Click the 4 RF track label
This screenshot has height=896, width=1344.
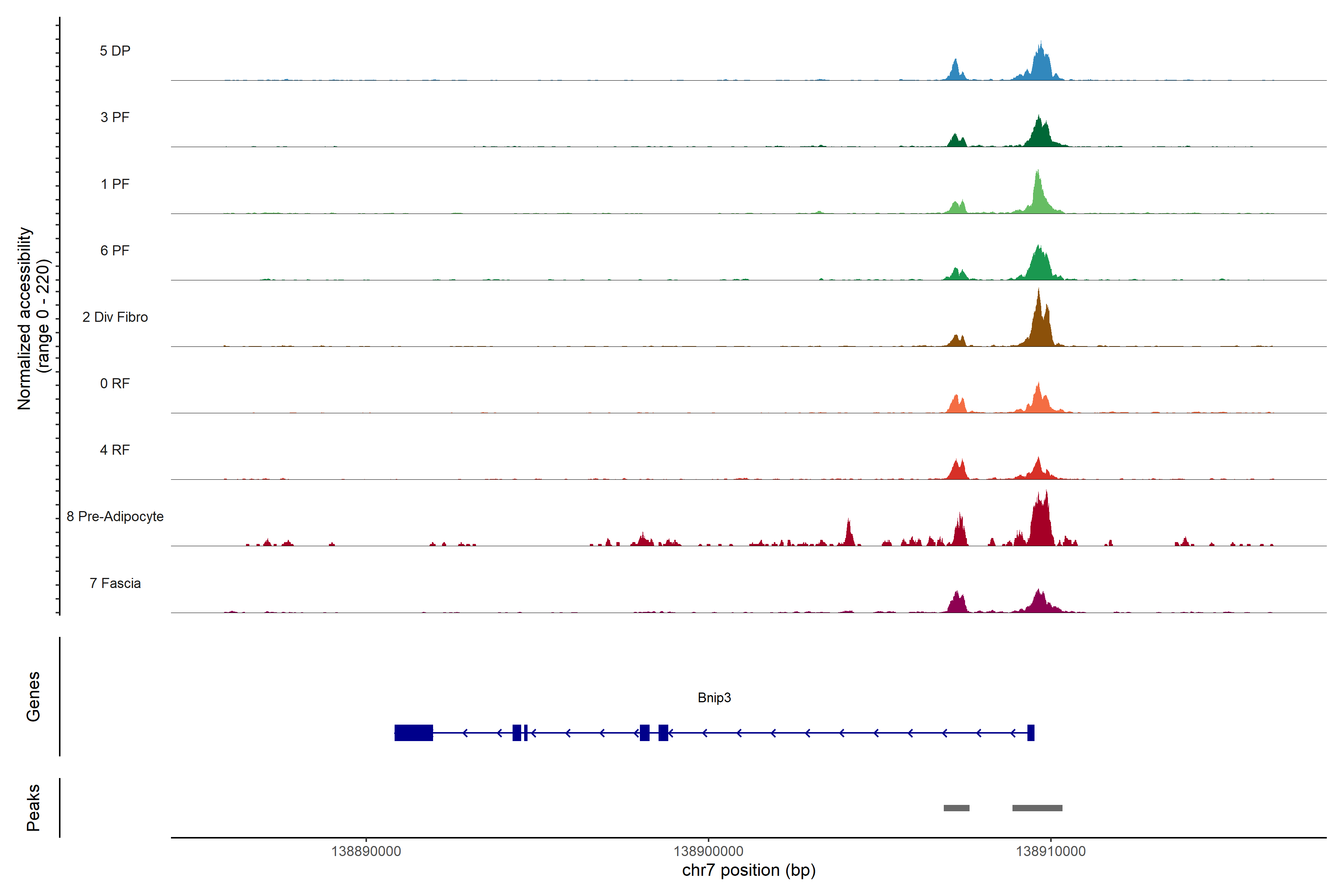tap(115, 450)
